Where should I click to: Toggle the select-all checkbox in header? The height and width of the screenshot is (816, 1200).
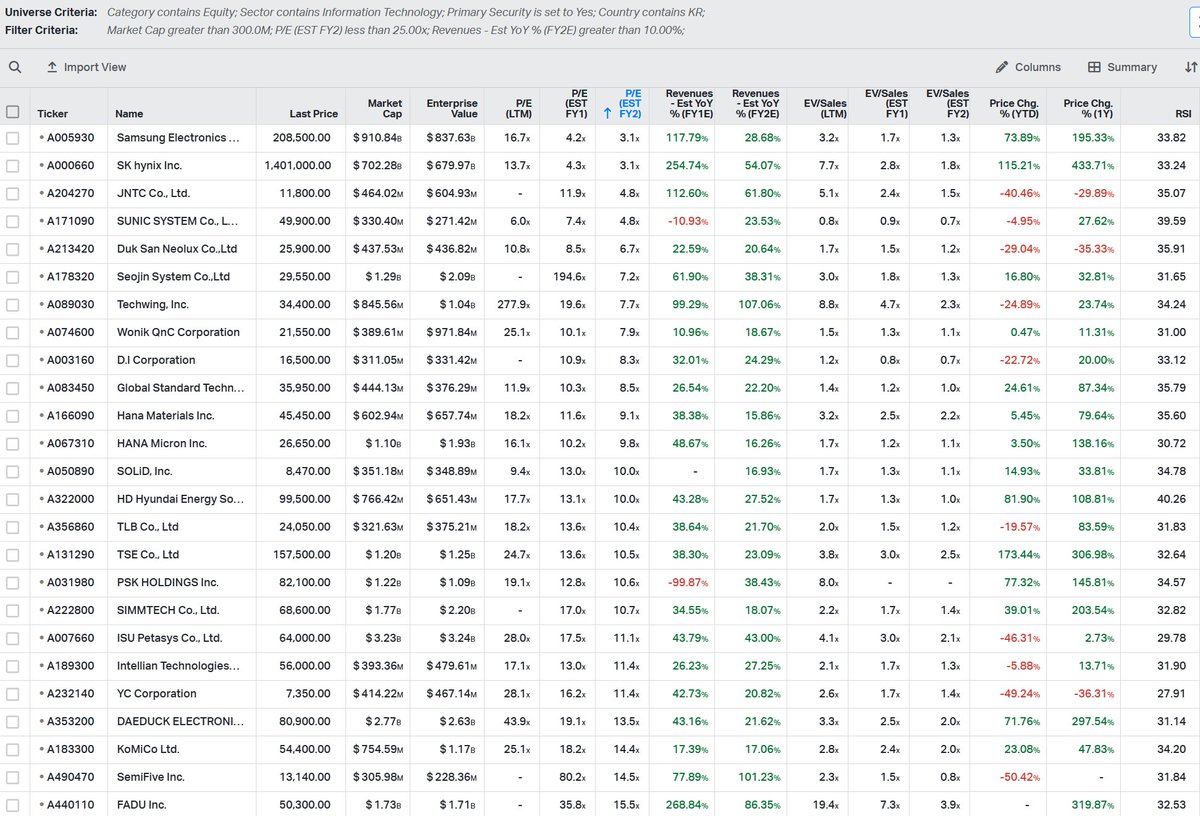13,112
